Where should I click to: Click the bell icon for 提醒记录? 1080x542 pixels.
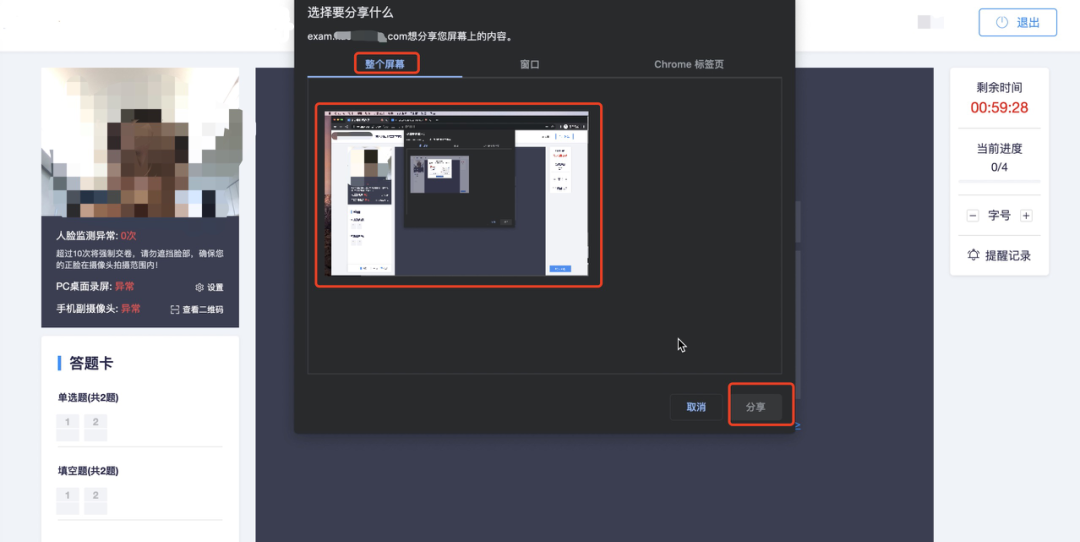(973, 255)
